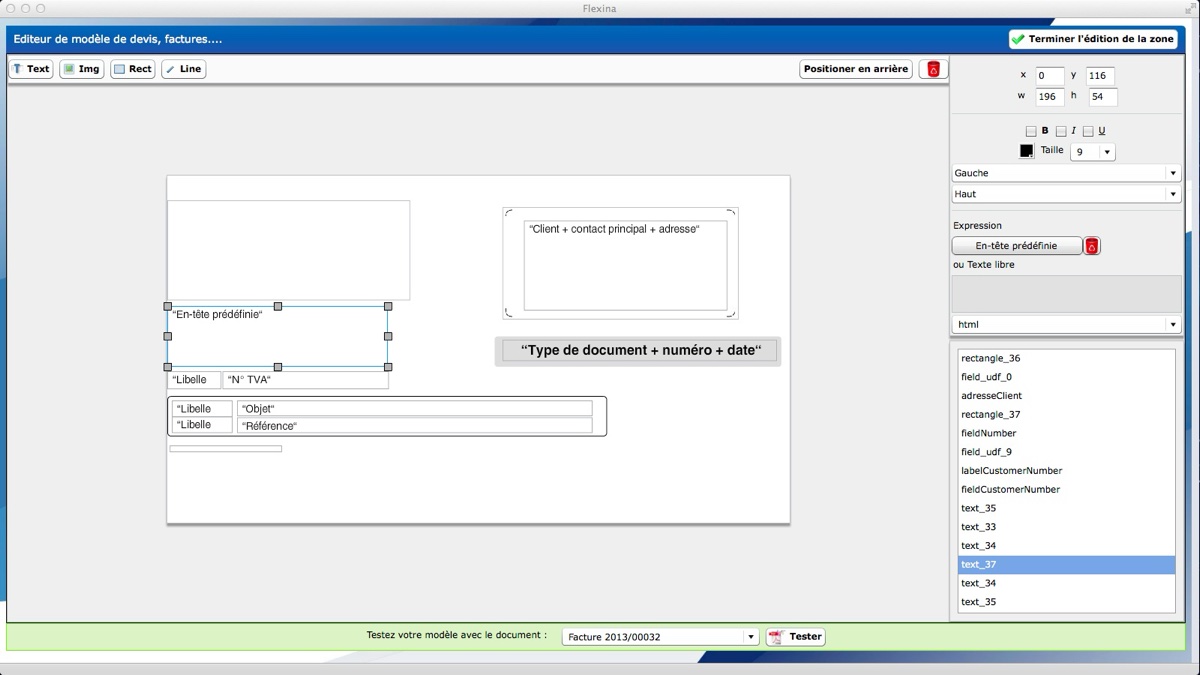Select fieldCustomerNumber in the element list

pos(1066,490)
